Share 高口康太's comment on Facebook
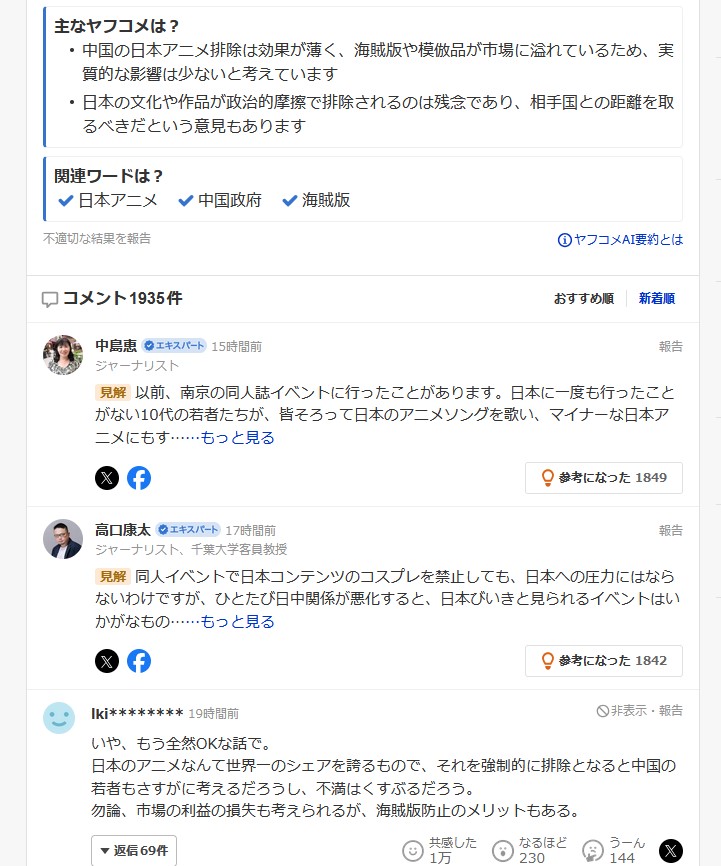This screenshot has height=866, width=721. coord(139,661)
